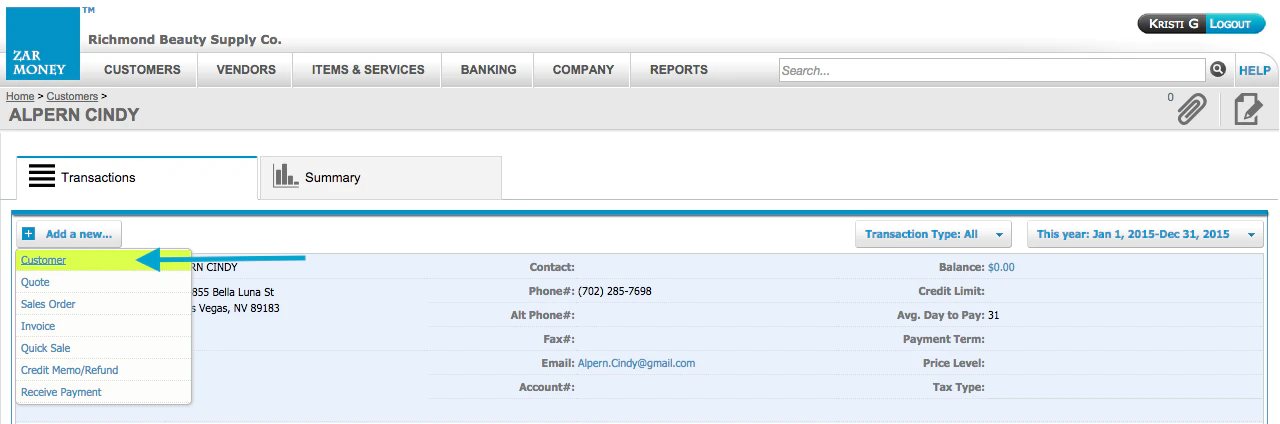
Task: Click the Tax Type label
Action: point(958,387)
